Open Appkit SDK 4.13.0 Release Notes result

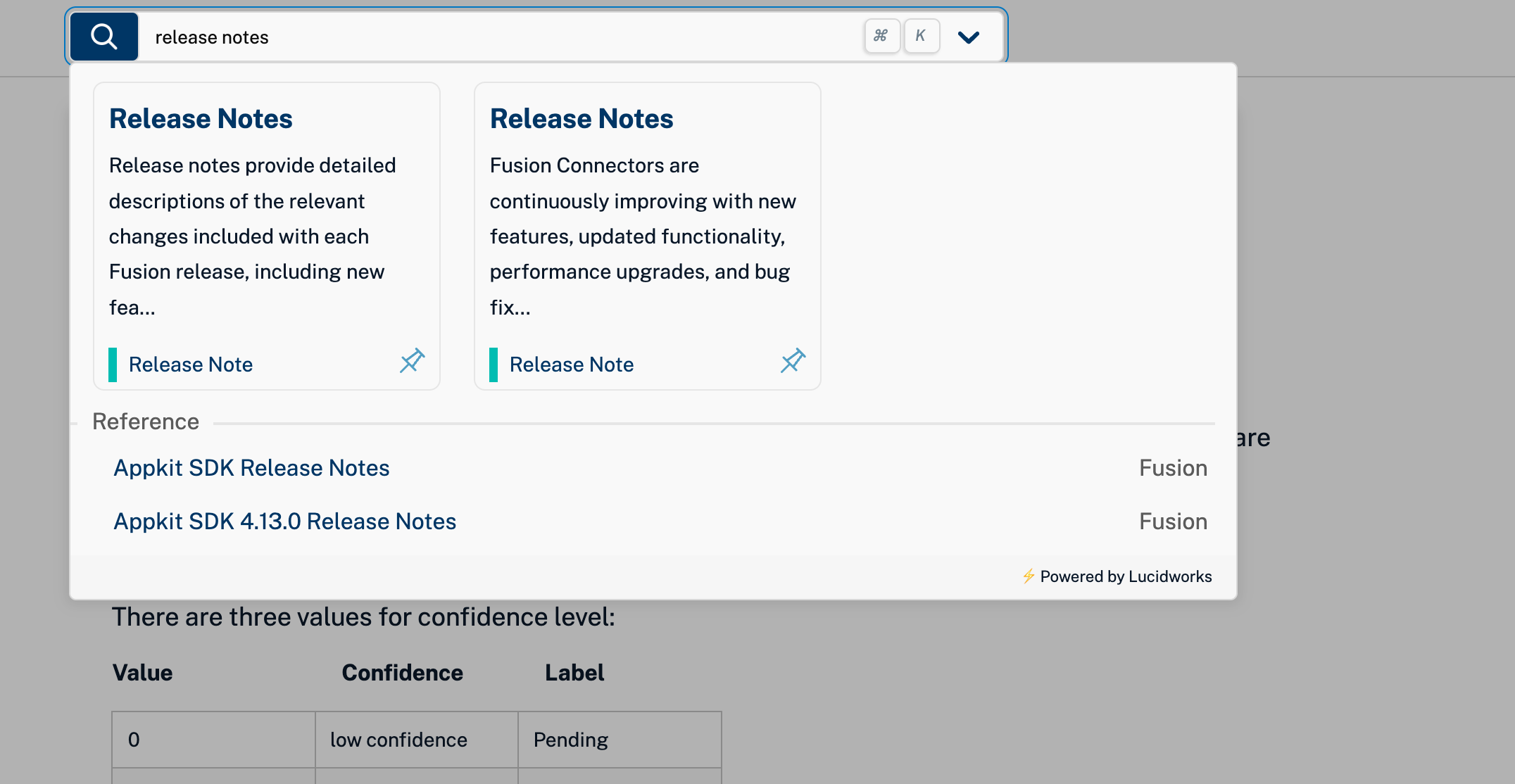[x=284, y=521]
